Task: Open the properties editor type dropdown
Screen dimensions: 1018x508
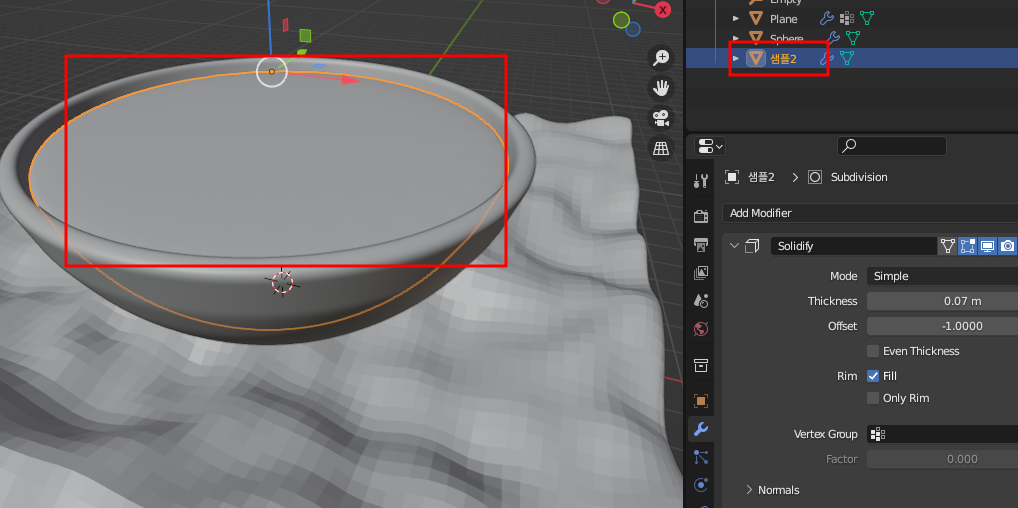Action: (710, 146)
